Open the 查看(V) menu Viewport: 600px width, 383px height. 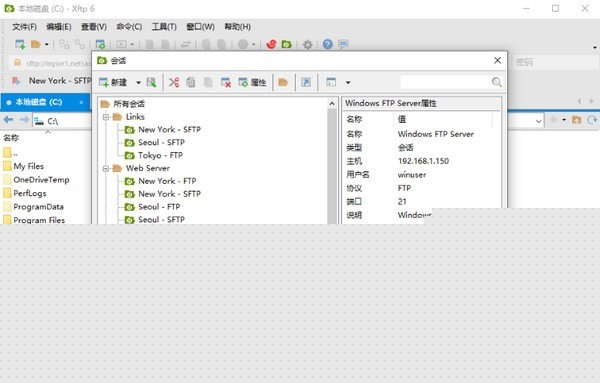click(94, 27)
